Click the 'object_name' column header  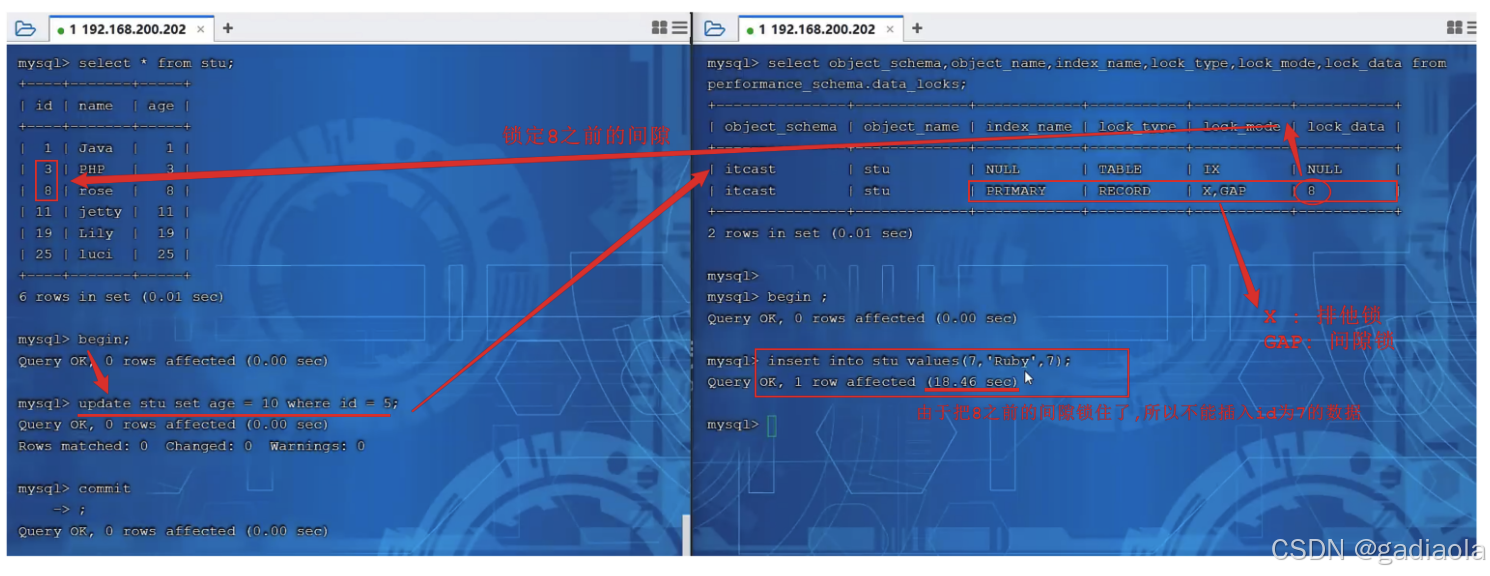(x=911, y=127)
